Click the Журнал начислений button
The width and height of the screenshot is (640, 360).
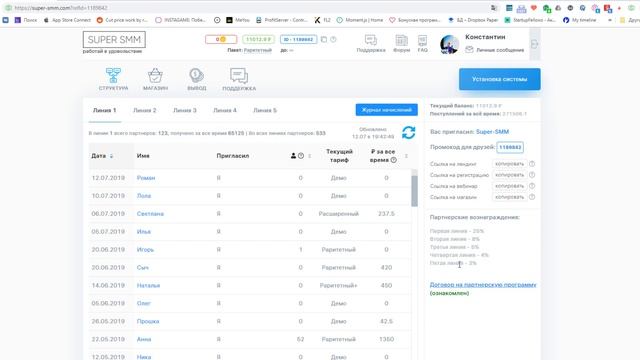387,110
